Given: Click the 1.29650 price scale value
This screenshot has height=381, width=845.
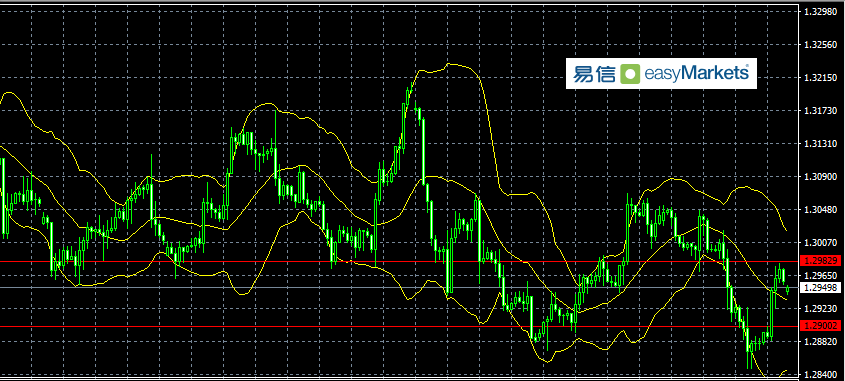Looking at the screenshot, I should click(x=820, y=275).
